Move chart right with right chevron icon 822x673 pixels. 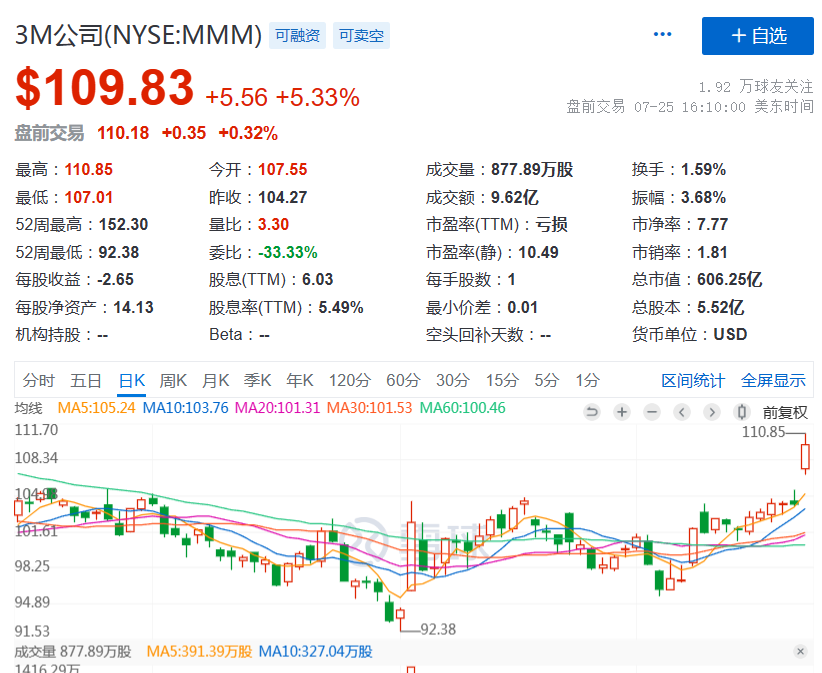point(711,412)
